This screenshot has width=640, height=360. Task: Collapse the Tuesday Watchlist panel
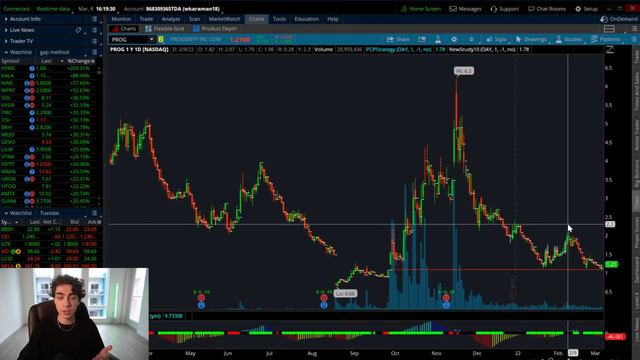(x=6, y=213)
